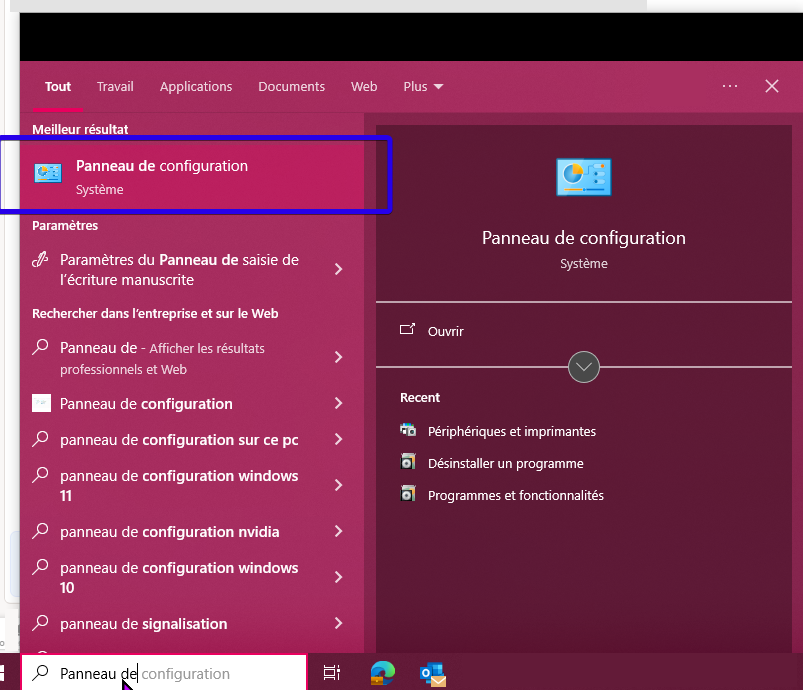Click the Programmes et fonctionnalités icon
803x690 pixels.
[x=408, y=493]
